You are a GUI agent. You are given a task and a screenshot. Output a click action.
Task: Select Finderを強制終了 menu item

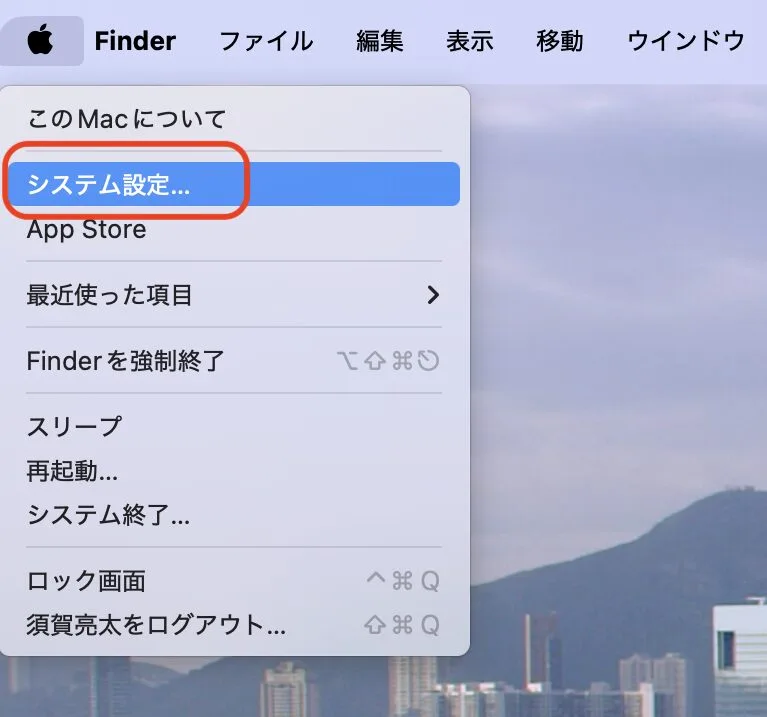(x=234, y=361)
